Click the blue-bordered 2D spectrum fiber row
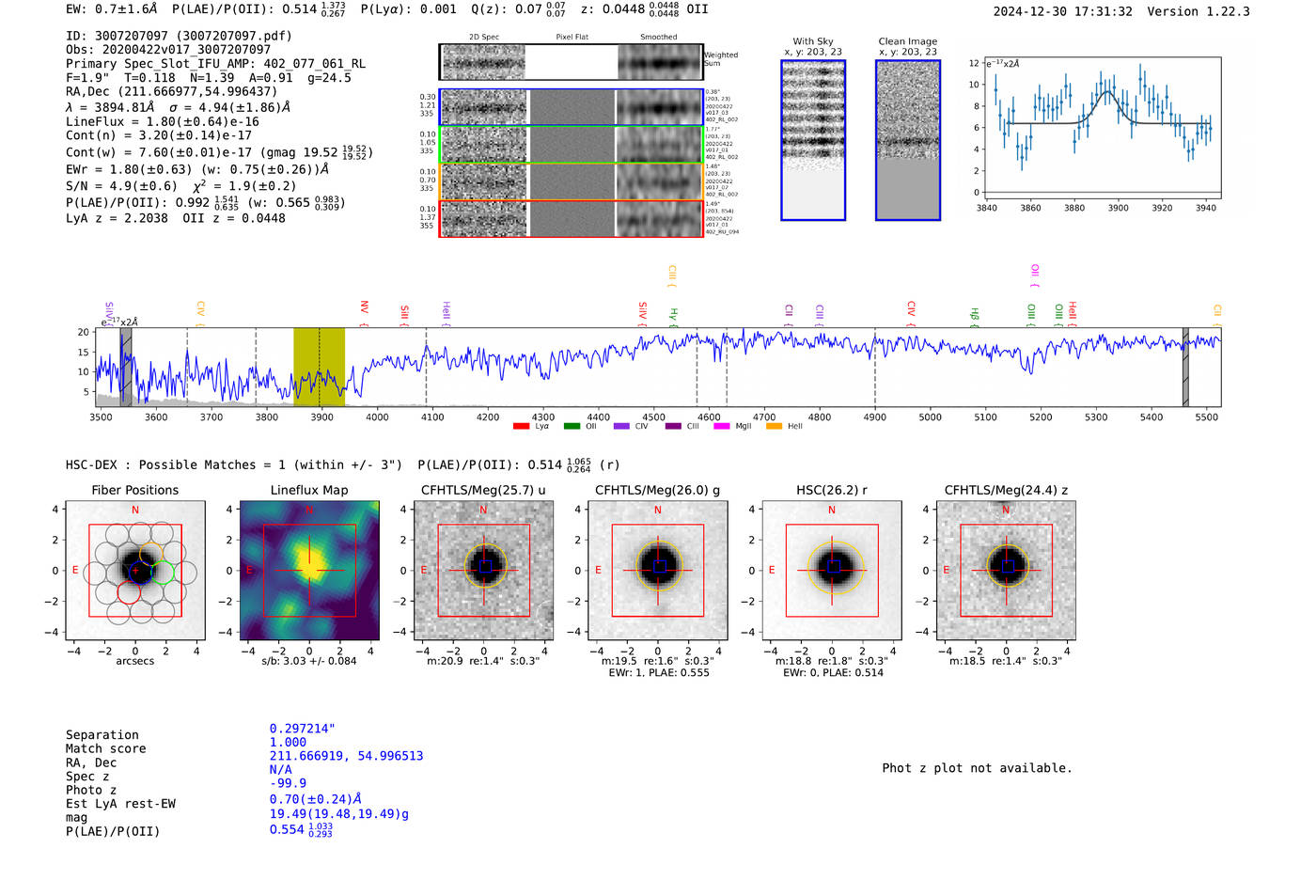This screenshot has width=1316, height=896. click(571, 107)
